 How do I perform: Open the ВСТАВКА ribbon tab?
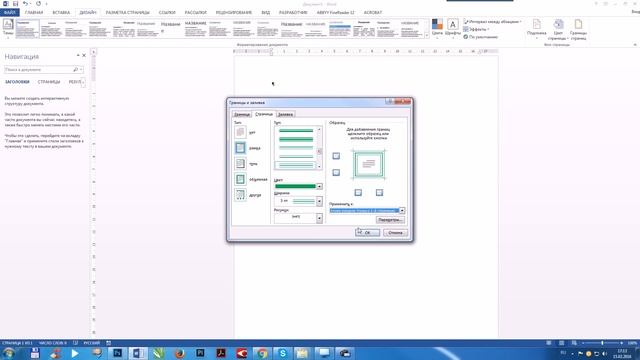[x=61, y=13]
